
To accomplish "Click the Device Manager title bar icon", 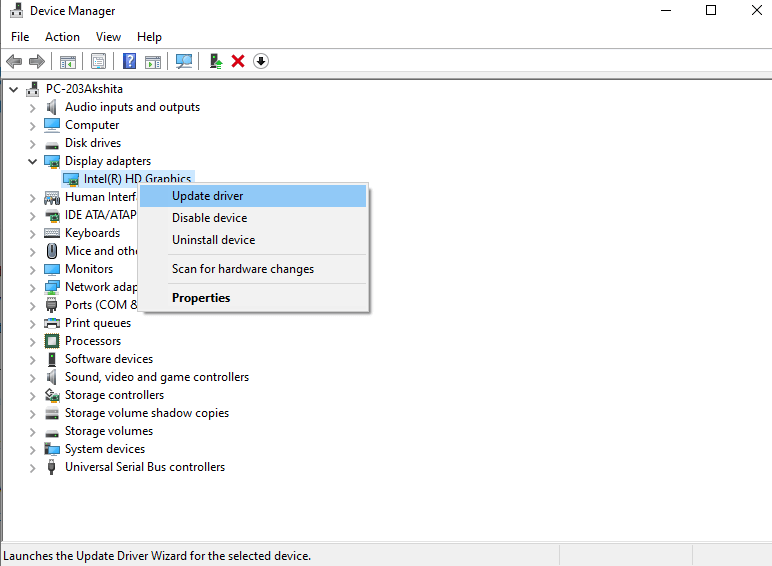I will click(16, 10).
